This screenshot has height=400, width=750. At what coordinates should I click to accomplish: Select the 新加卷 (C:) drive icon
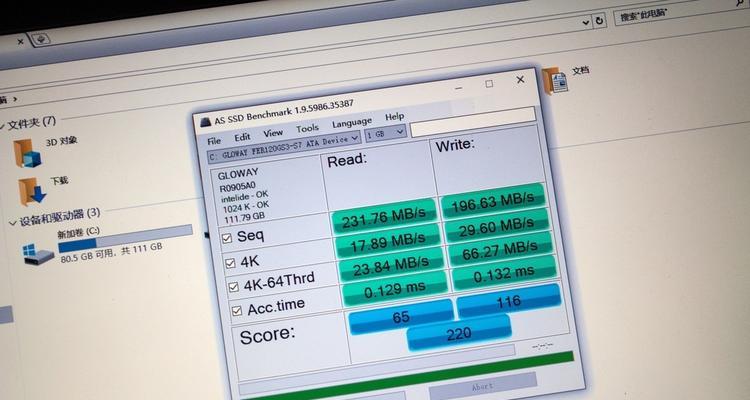pos(38,254)
